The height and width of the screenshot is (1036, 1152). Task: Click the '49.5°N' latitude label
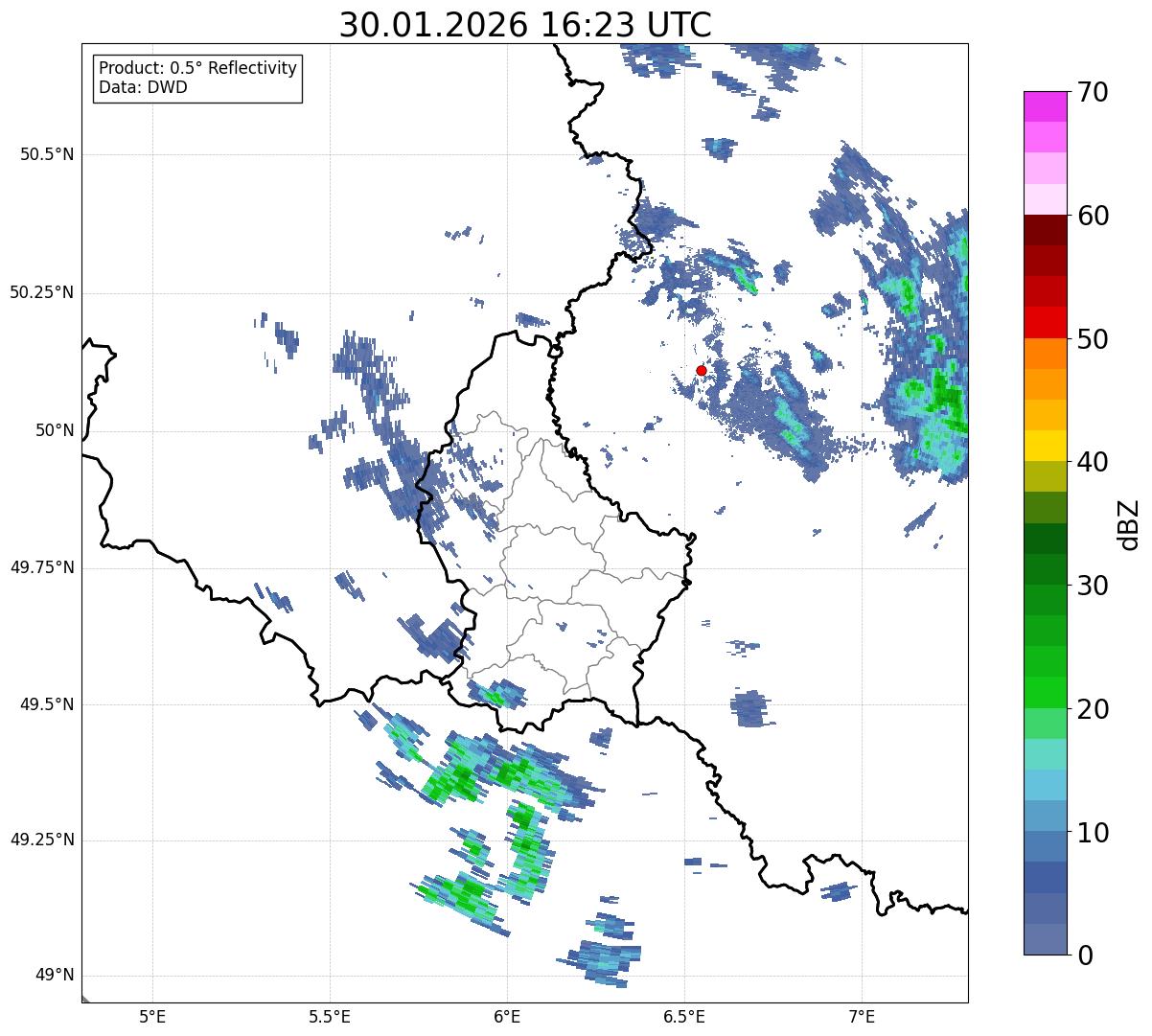[x=47, y=704]
